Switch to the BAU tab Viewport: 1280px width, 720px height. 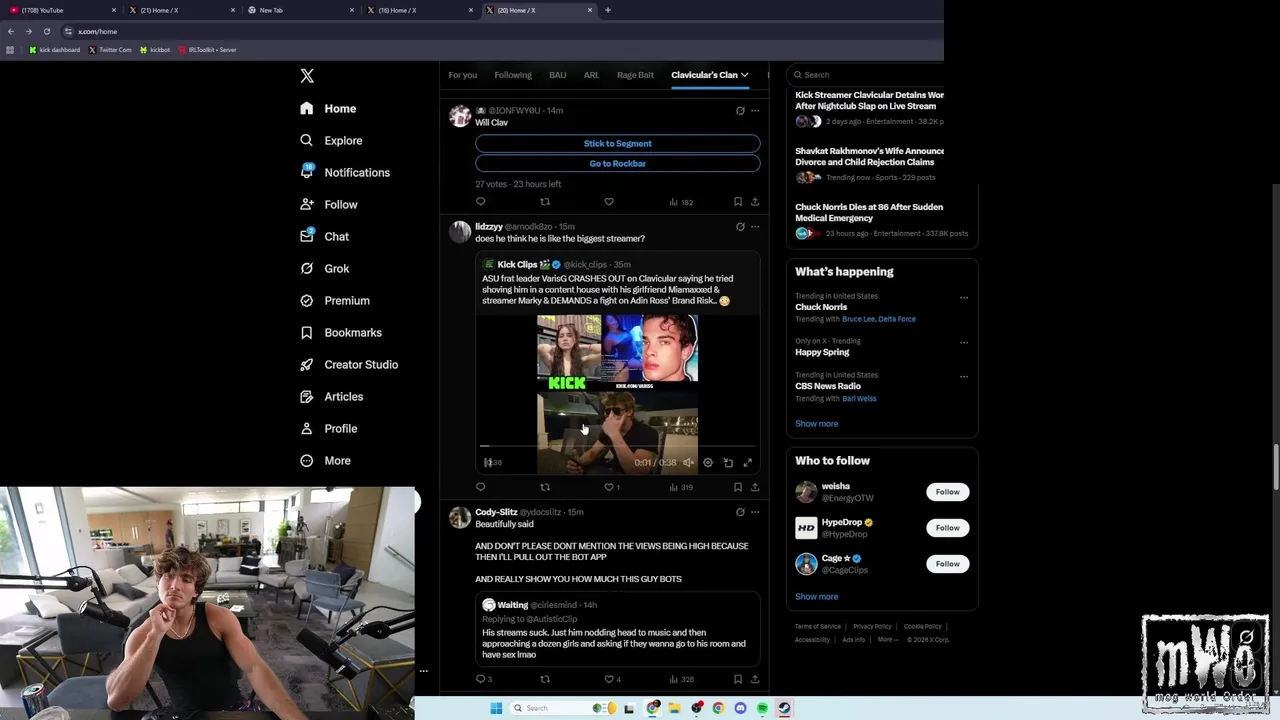[x=557, y=75]
